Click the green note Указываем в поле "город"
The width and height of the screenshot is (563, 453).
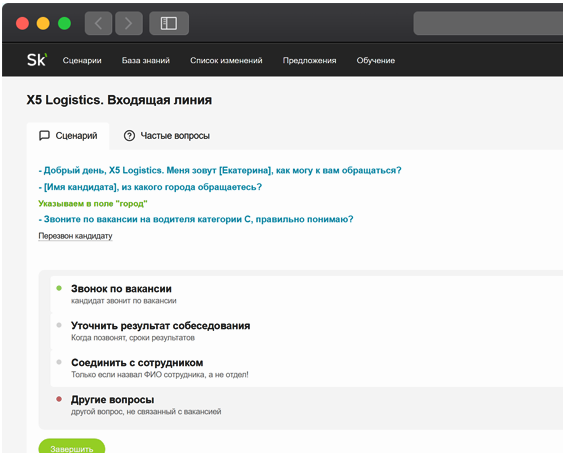click(93, 204)
